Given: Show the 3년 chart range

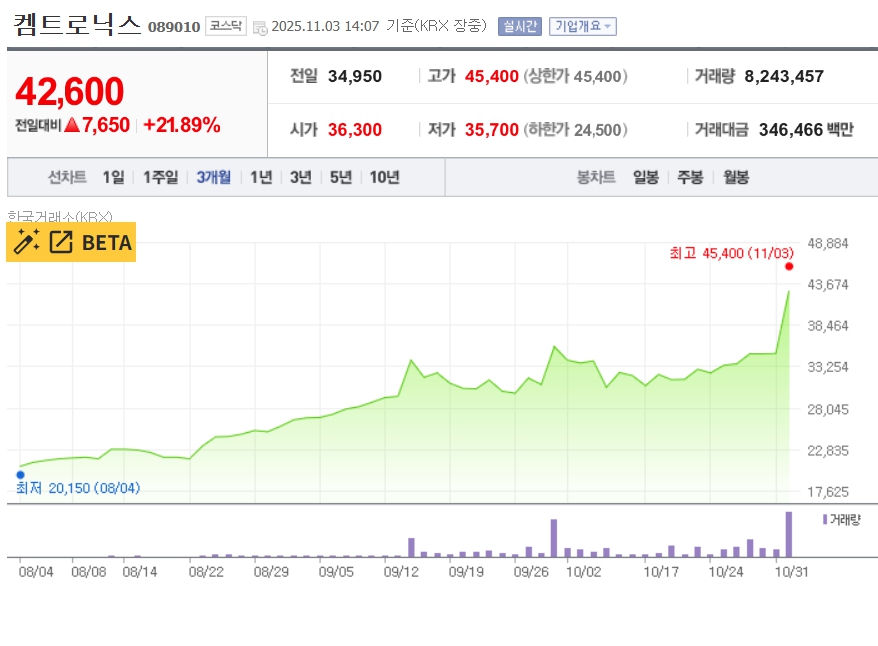Looking at the screenshot, I should (x=301, y=177).
